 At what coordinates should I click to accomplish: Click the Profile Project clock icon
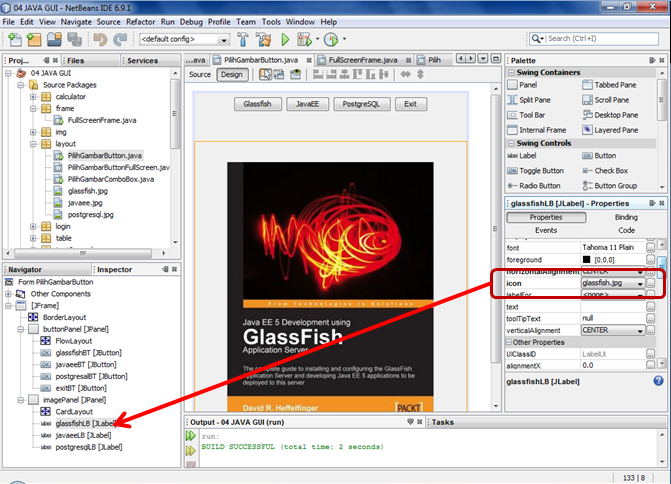331,39
